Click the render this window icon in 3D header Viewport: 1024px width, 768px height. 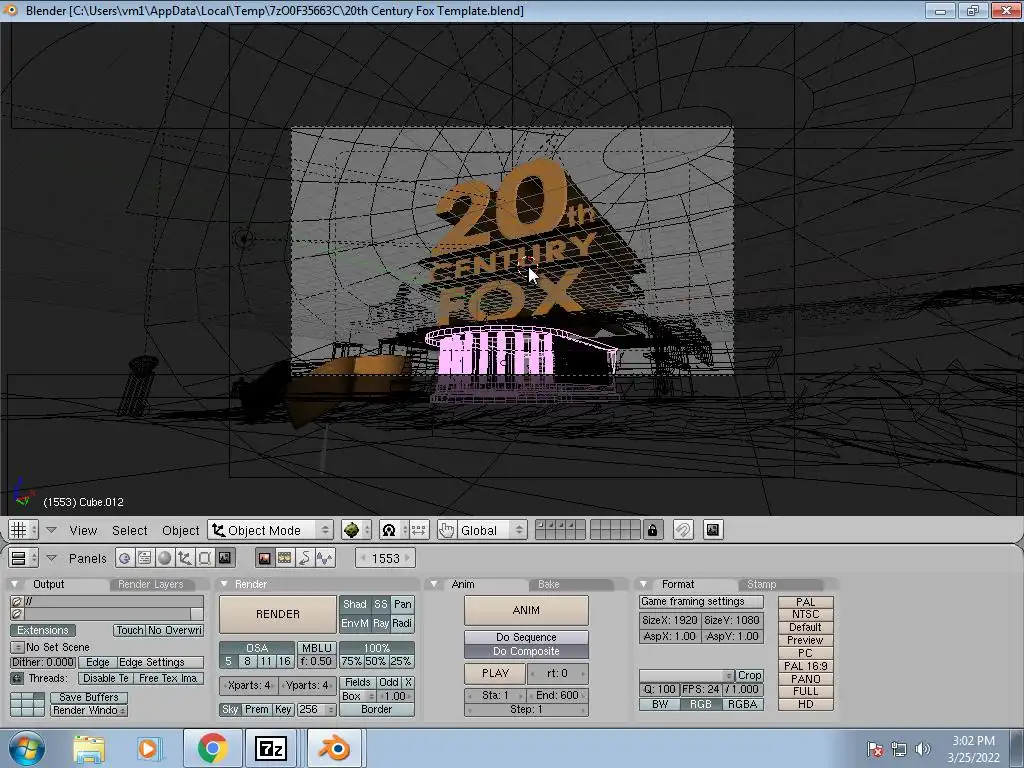pos(712,530)
